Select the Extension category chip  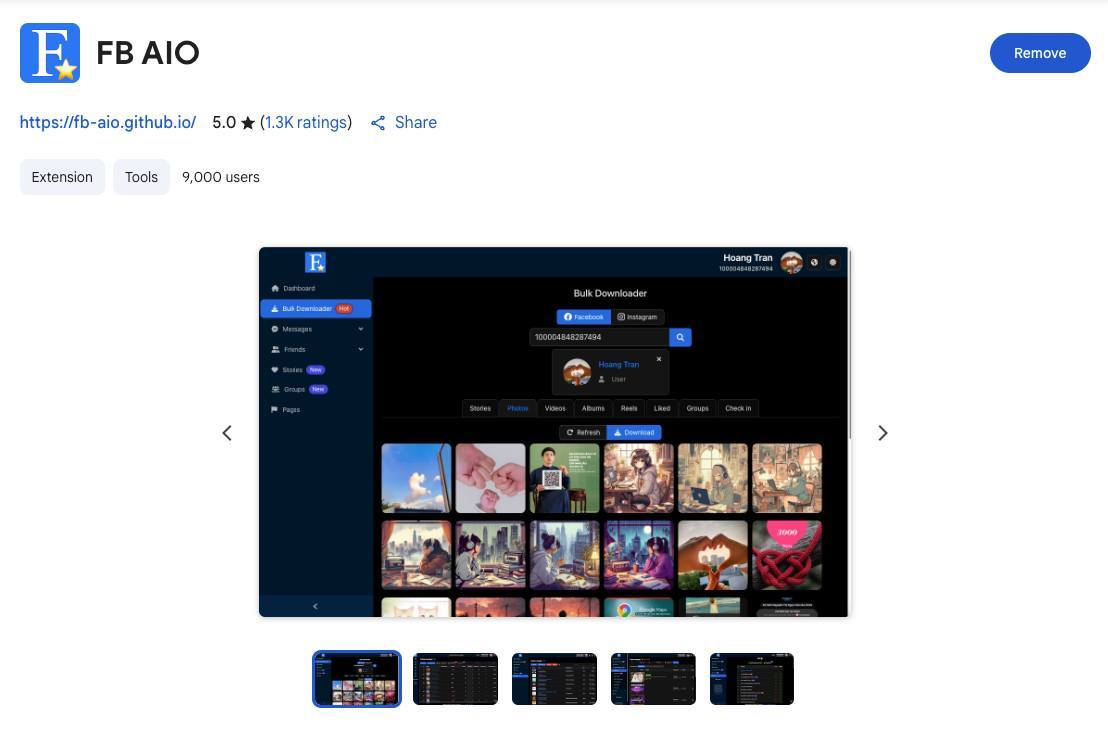62,177
